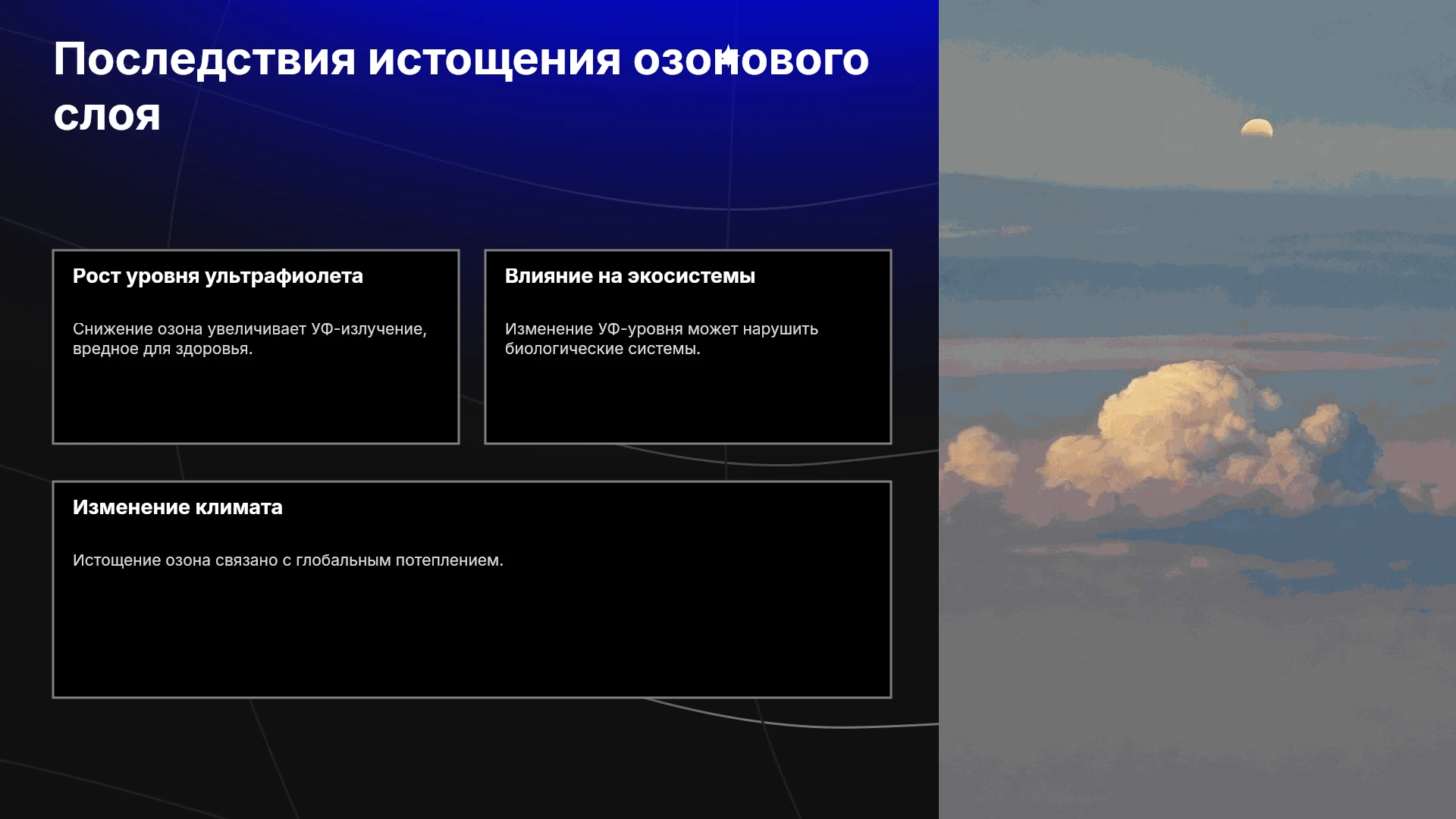Click heading 'Изменение климата'
The image size is (1456, 819).
click(x=177, y=507)
